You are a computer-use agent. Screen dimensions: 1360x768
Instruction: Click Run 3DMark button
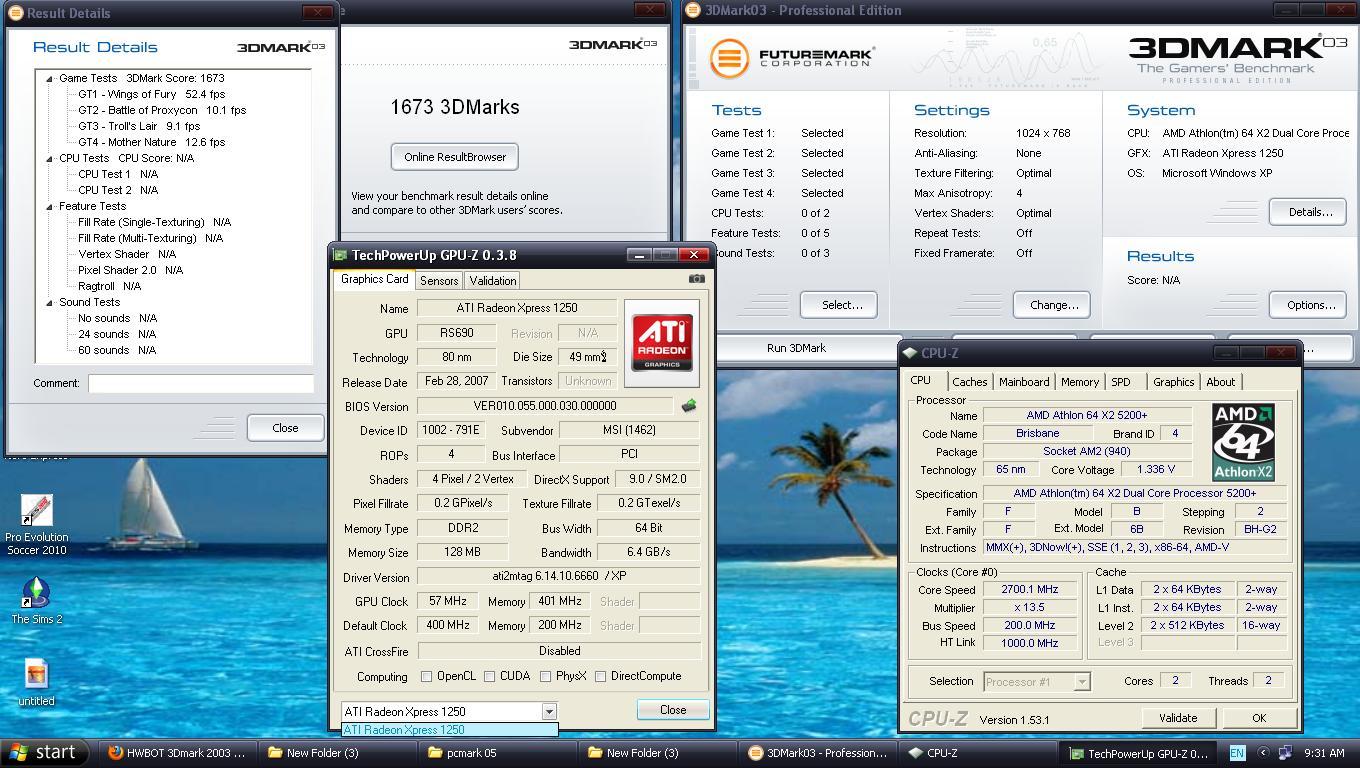[796, 348]
